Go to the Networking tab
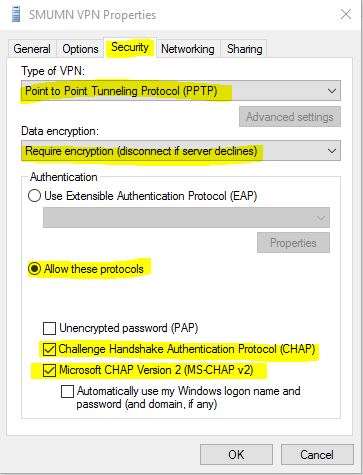Screen dimensions: 363x475 click(x=188, y=49)
